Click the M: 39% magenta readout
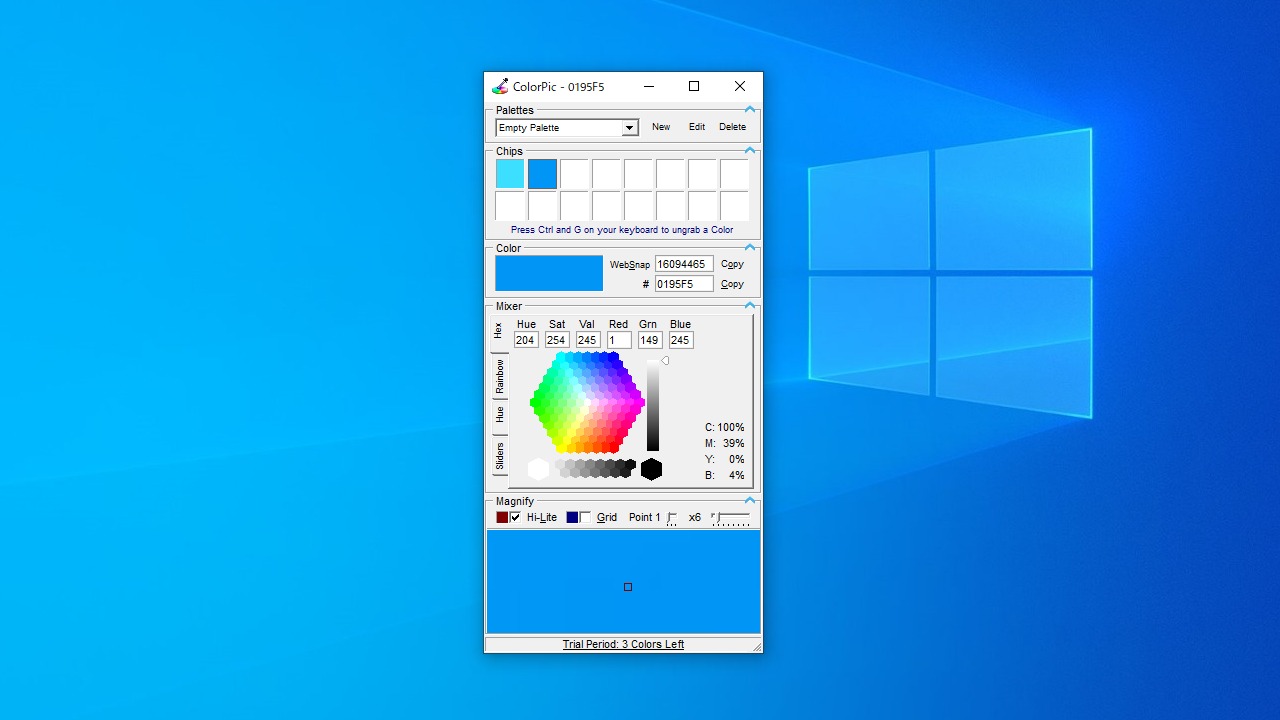This screenshot has width=1280, height=720. point(725,443)
